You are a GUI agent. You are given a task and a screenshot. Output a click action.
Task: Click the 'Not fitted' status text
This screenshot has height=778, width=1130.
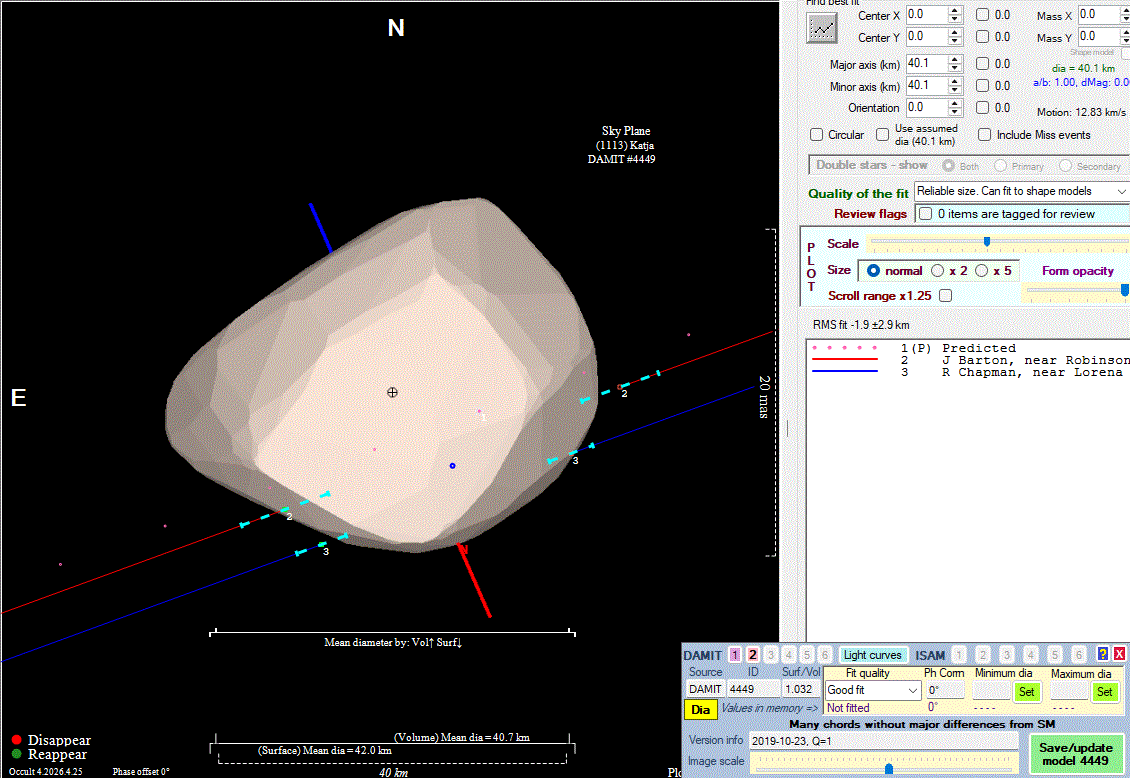click(x=848, y=708)
